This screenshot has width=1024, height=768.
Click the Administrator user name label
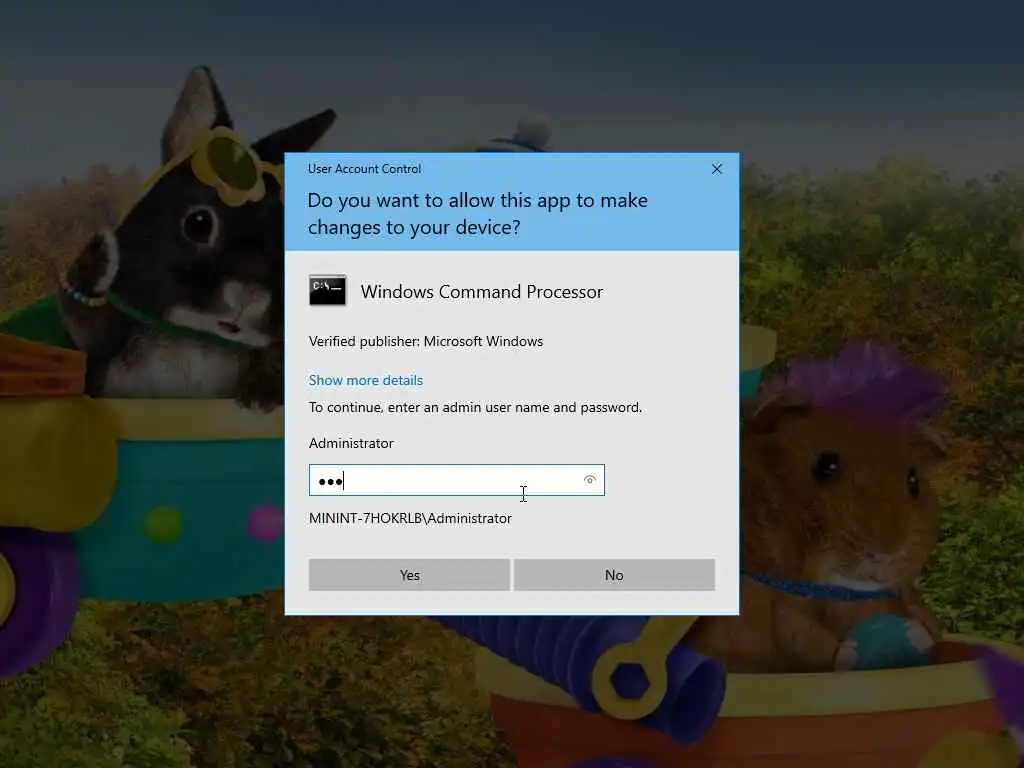click(x=351, y=443)
